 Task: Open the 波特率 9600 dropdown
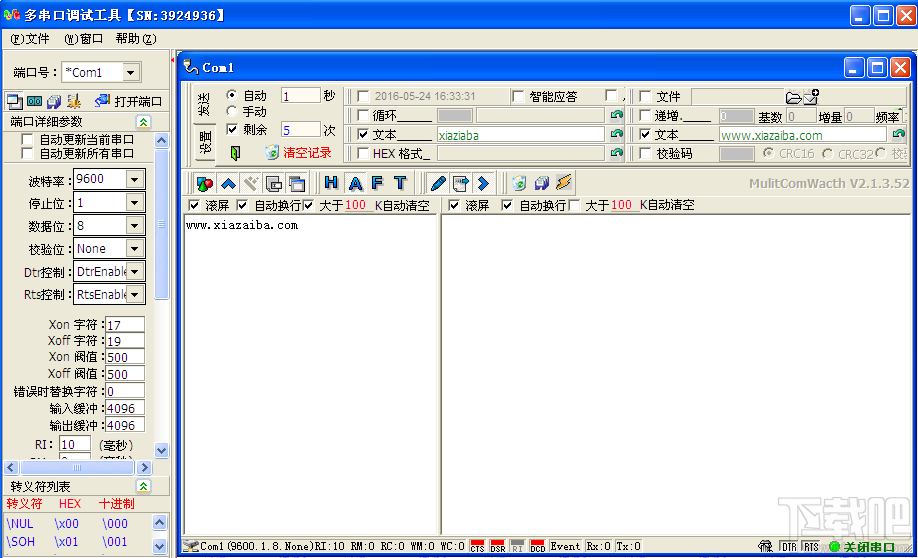[135, 179]
